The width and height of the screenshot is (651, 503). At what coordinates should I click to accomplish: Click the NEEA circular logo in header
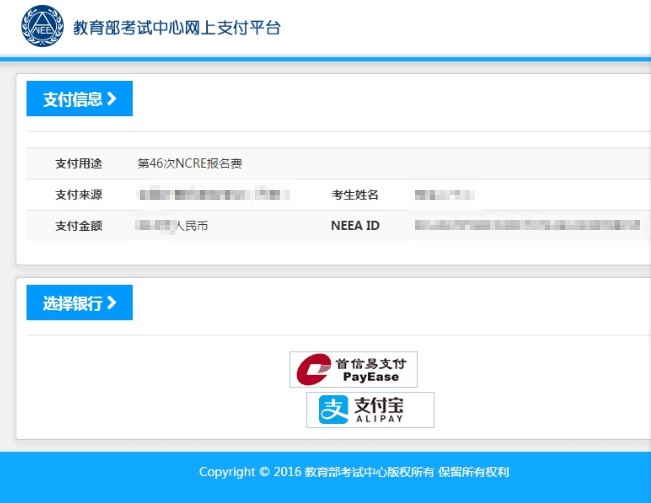42,26
